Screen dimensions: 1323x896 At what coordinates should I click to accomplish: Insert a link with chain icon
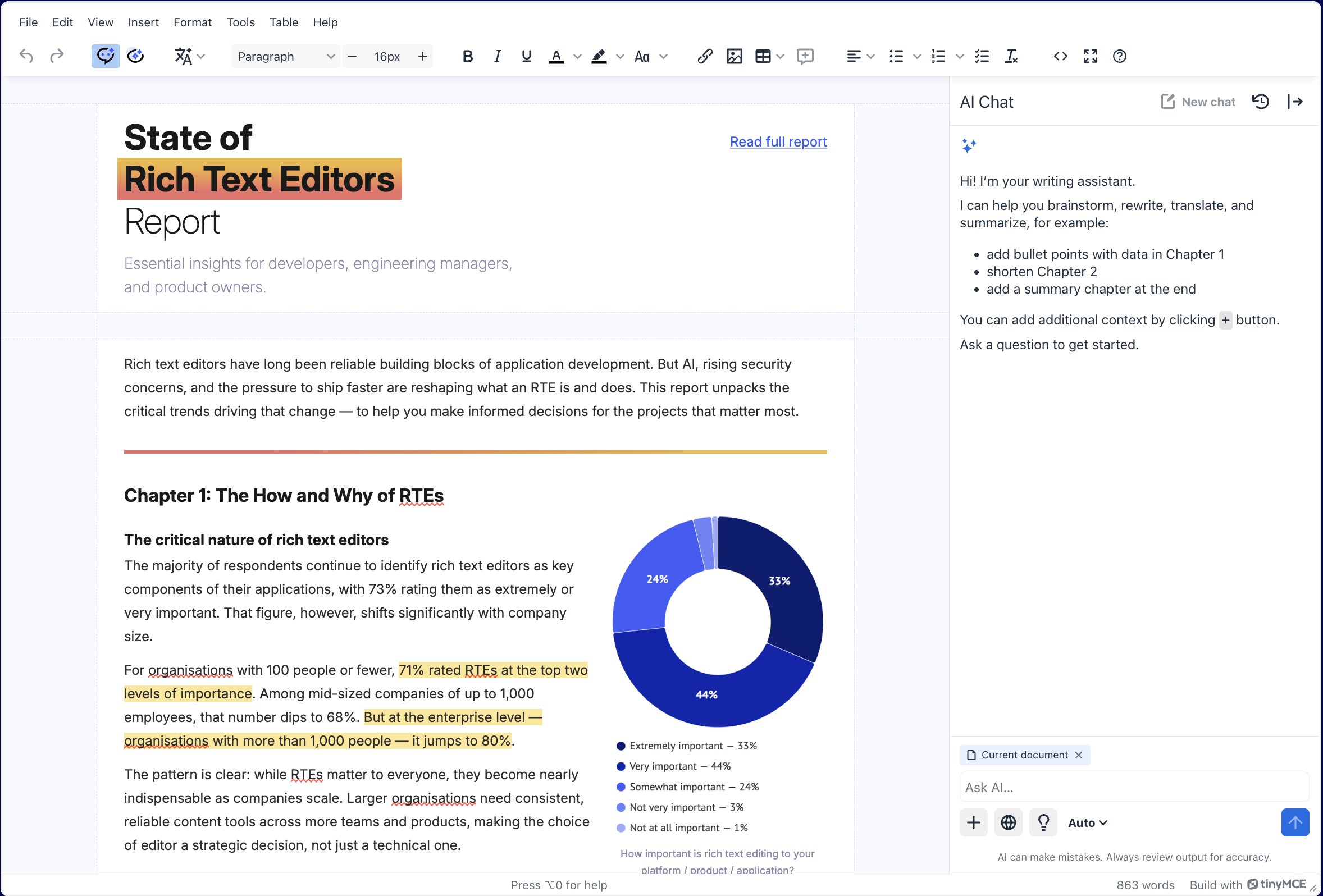click(705, 56)
